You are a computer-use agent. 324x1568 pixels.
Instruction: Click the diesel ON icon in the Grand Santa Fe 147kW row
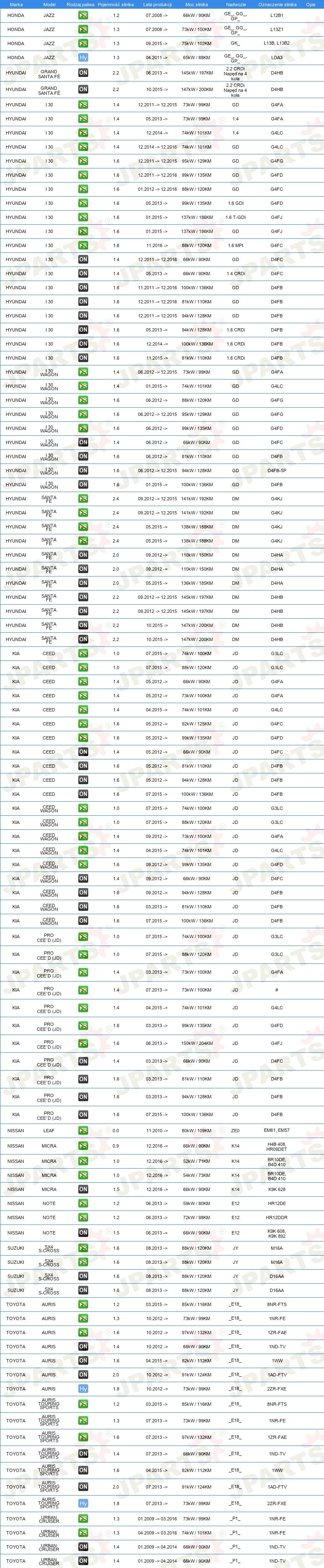point(83,89)
